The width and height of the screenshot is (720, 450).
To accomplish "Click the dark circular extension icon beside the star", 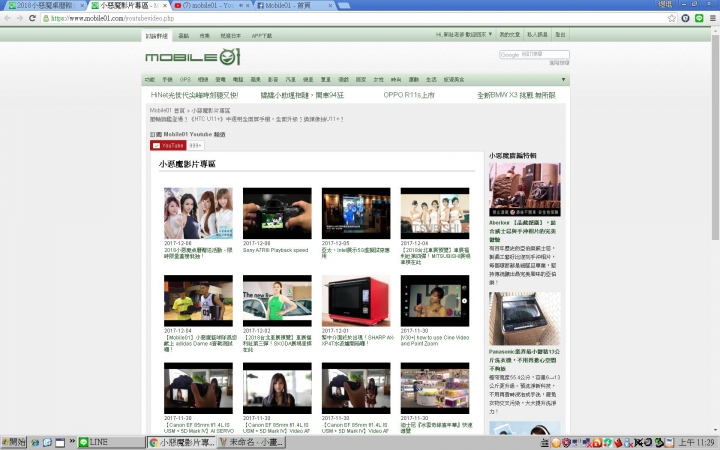I will [686, 18].
